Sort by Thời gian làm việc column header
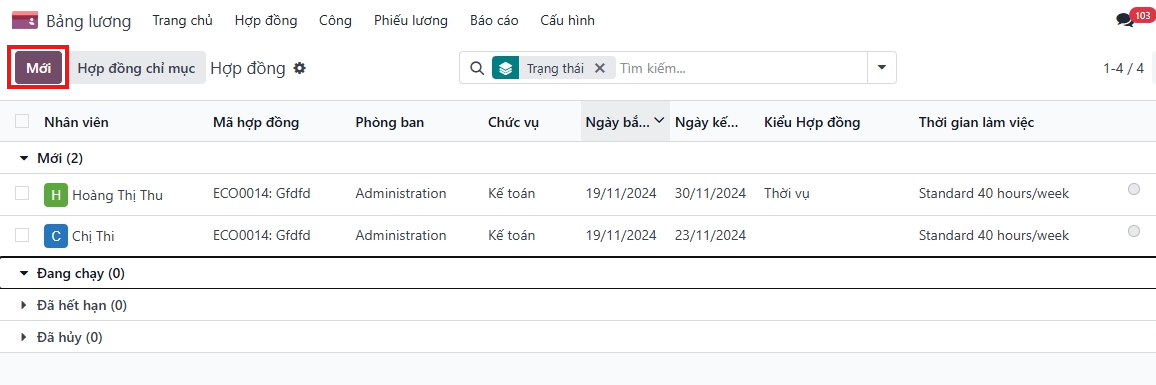Viewport: 1156px width, 385px height. tap(976, 122)
